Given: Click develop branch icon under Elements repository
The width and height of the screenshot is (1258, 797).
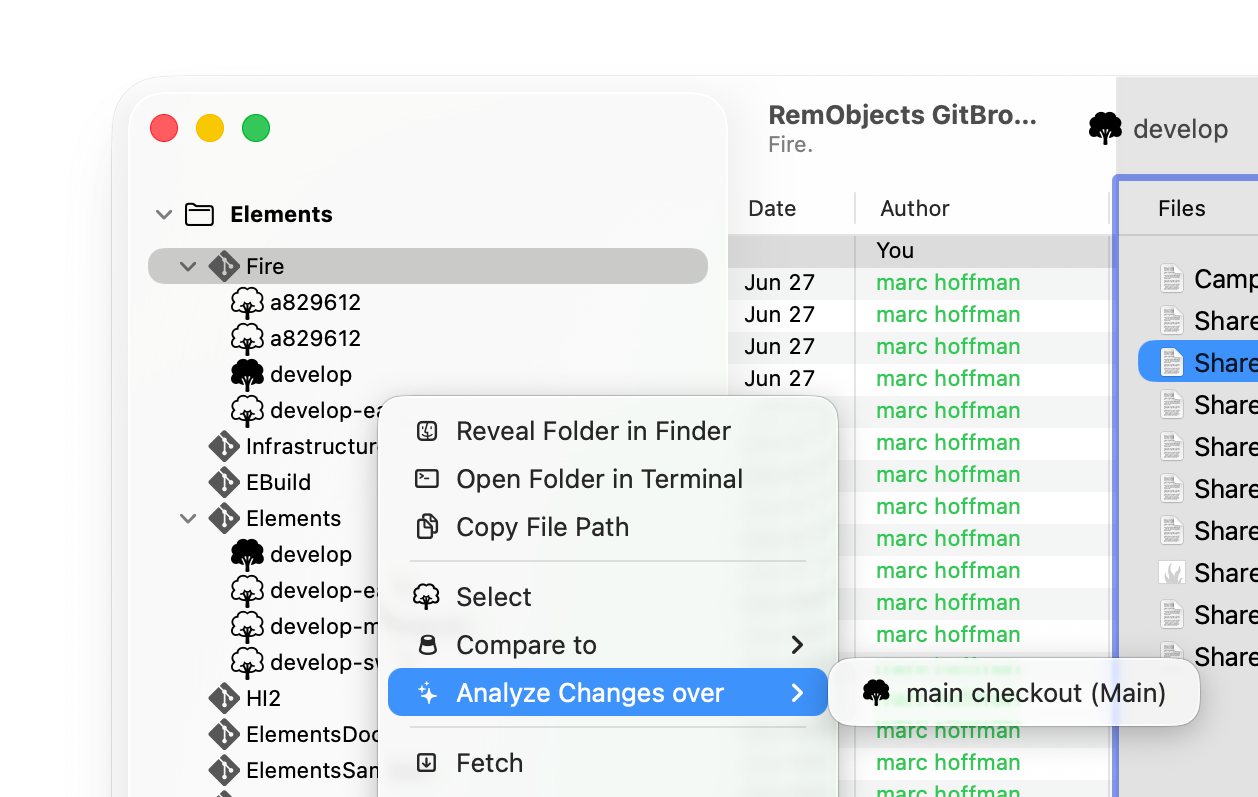Looking at the screenshot, I should [247, 554].
